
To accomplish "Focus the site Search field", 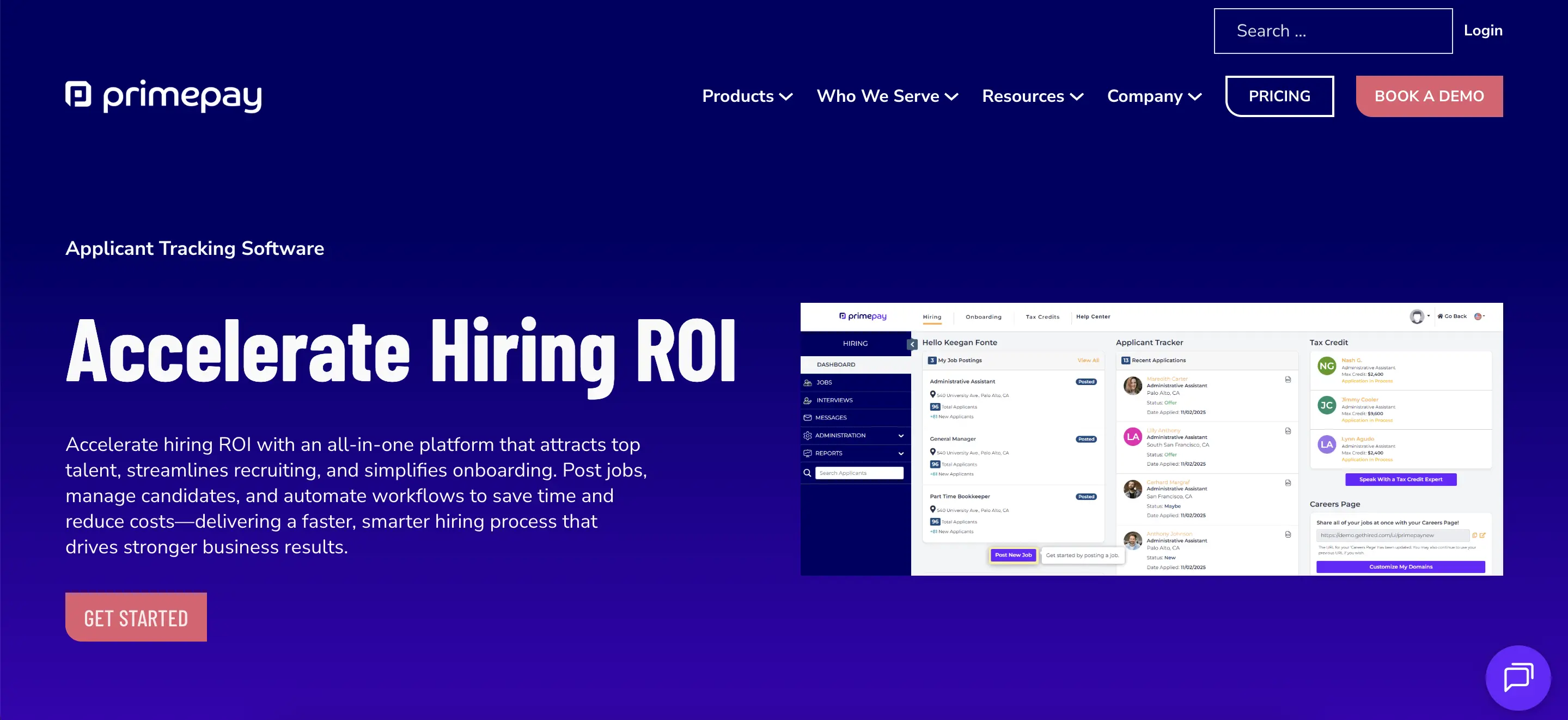I will click(x=1333, y=31).
